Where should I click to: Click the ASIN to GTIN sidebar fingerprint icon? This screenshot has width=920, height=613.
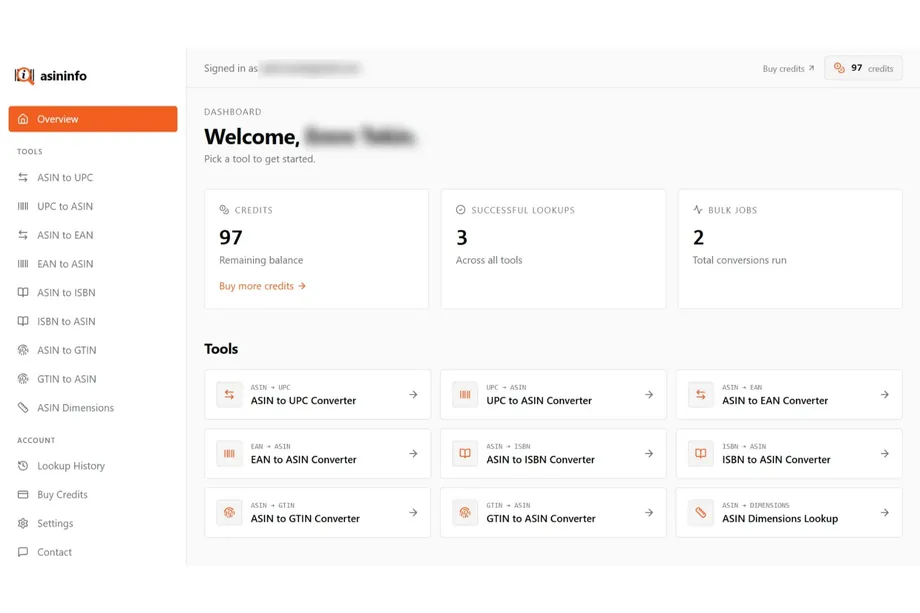click(23, 350)
